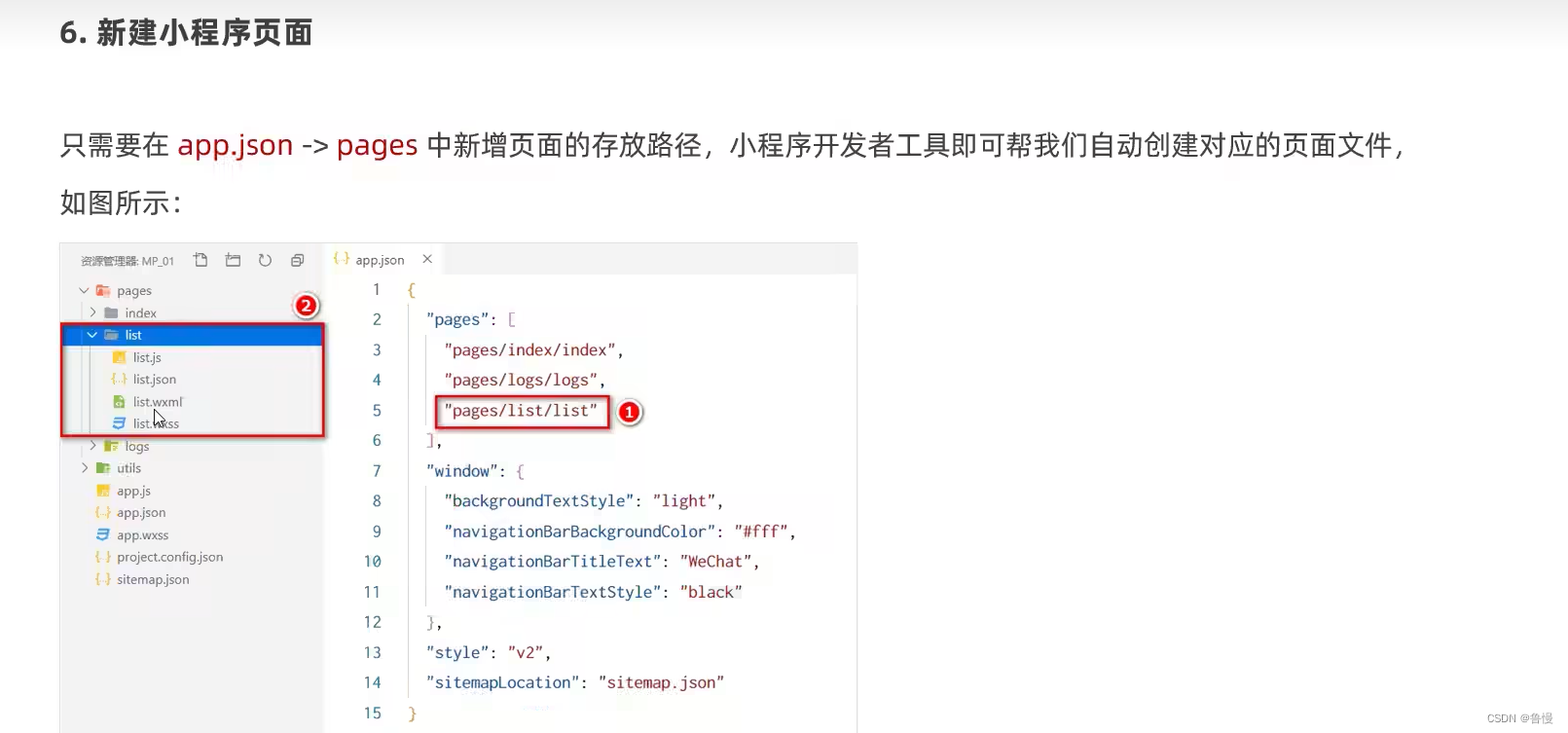Click line number 10 in gutter
The image size is (1568, 733).
tap(373, 562)
